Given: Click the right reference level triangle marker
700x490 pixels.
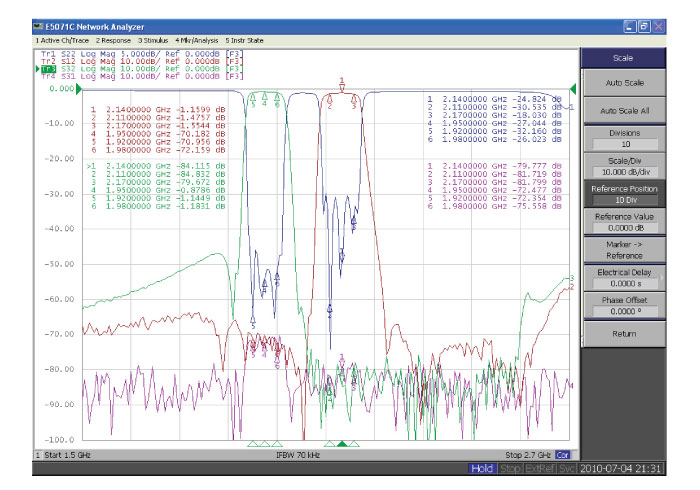Looking at the screenshot, I should [x=573, y=89].
